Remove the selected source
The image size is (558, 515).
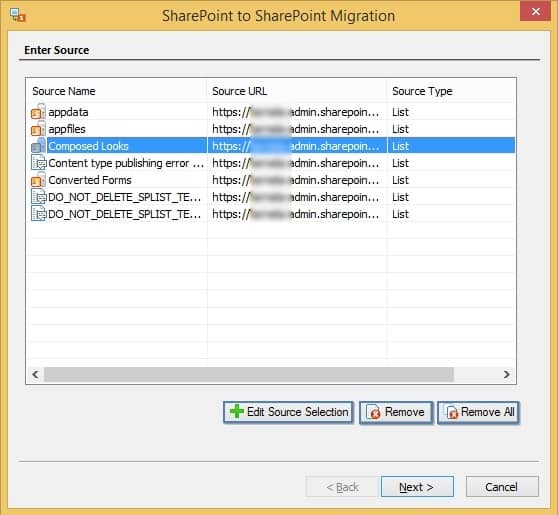[396, 412]
